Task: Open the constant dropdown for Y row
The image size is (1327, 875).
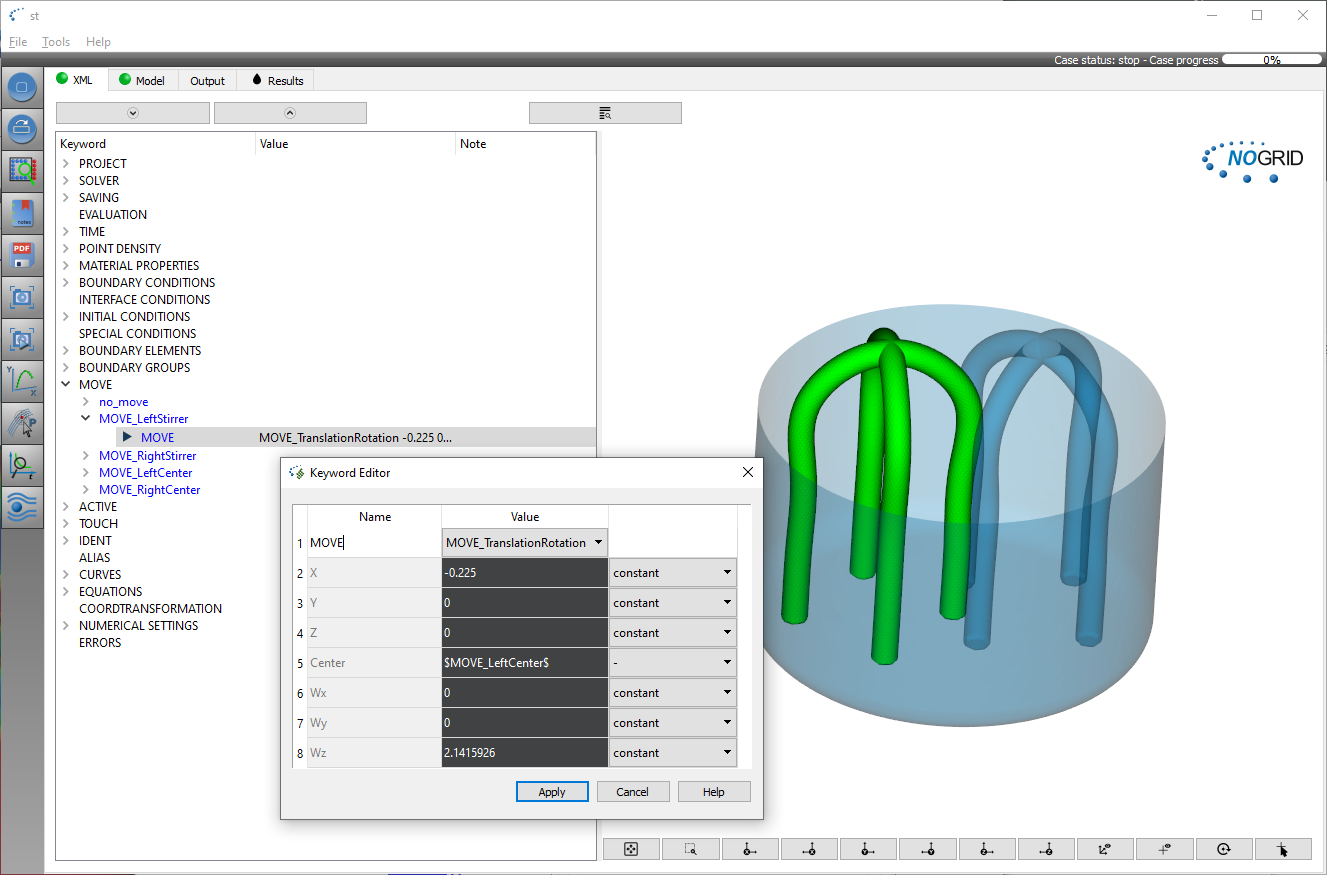Action: coord(673,603)
